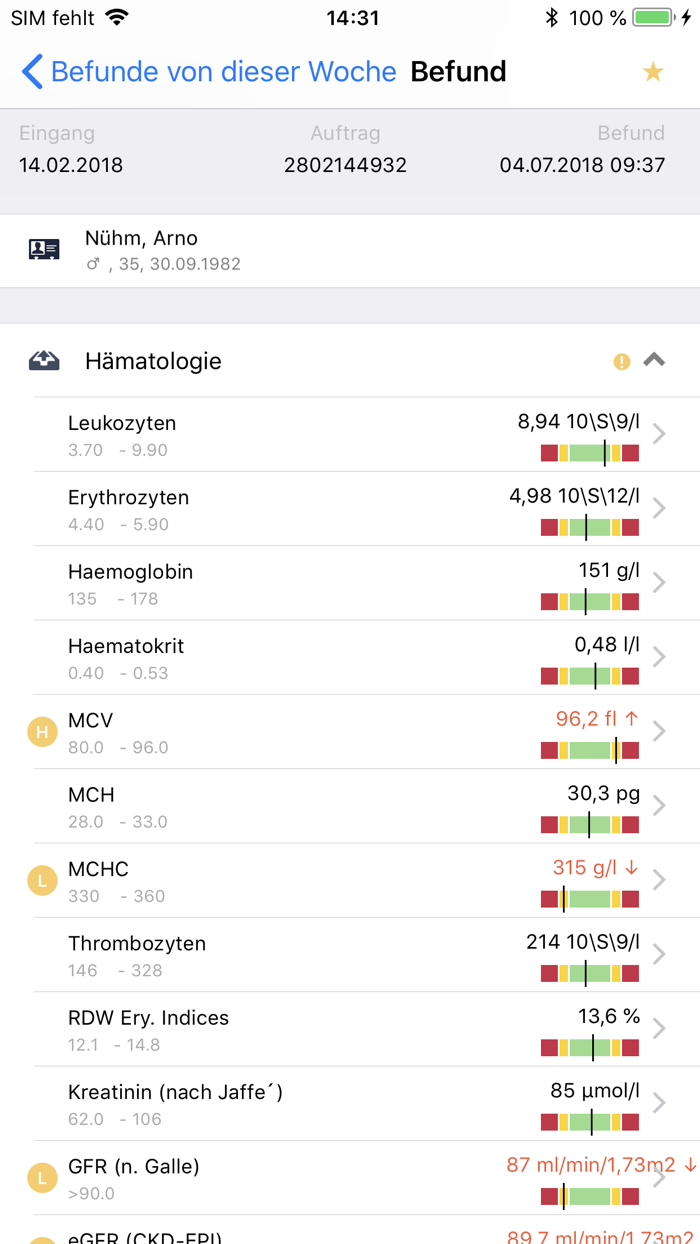Tap the Bluetooth icon in the status bar
Viewport: 700px width, 1244px height.
click(x=551, y=16)
